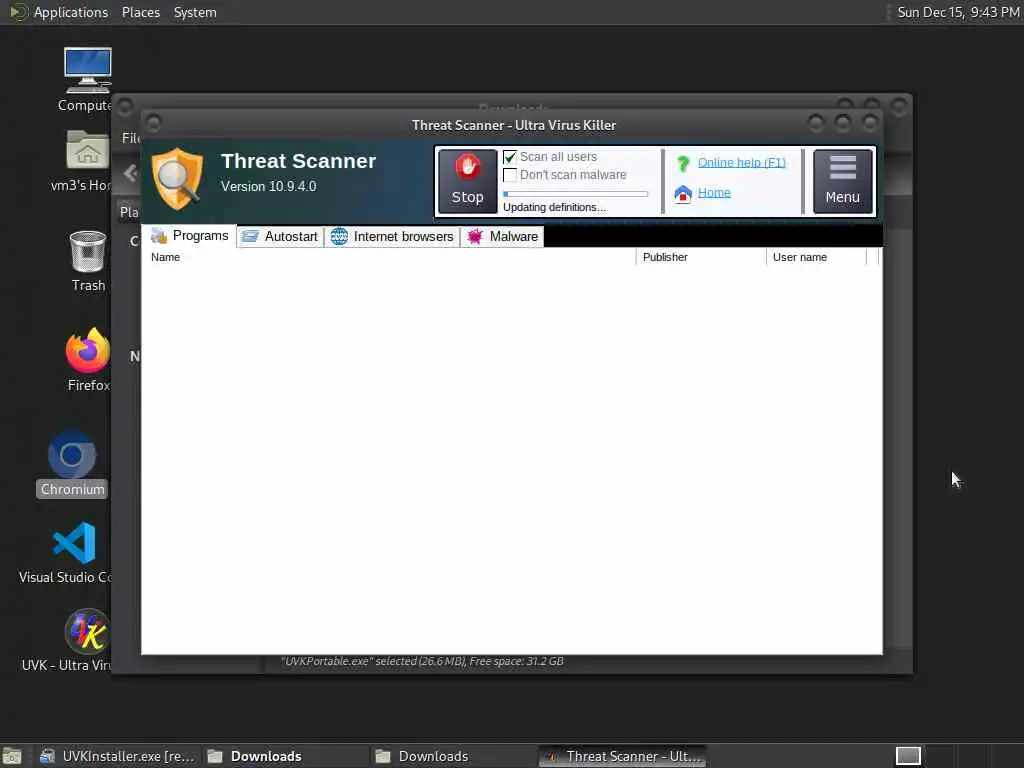The height and width of the screenshot is (768, 1024).
Task: Sort list by the User name column header
Action: tap(816, 257)
